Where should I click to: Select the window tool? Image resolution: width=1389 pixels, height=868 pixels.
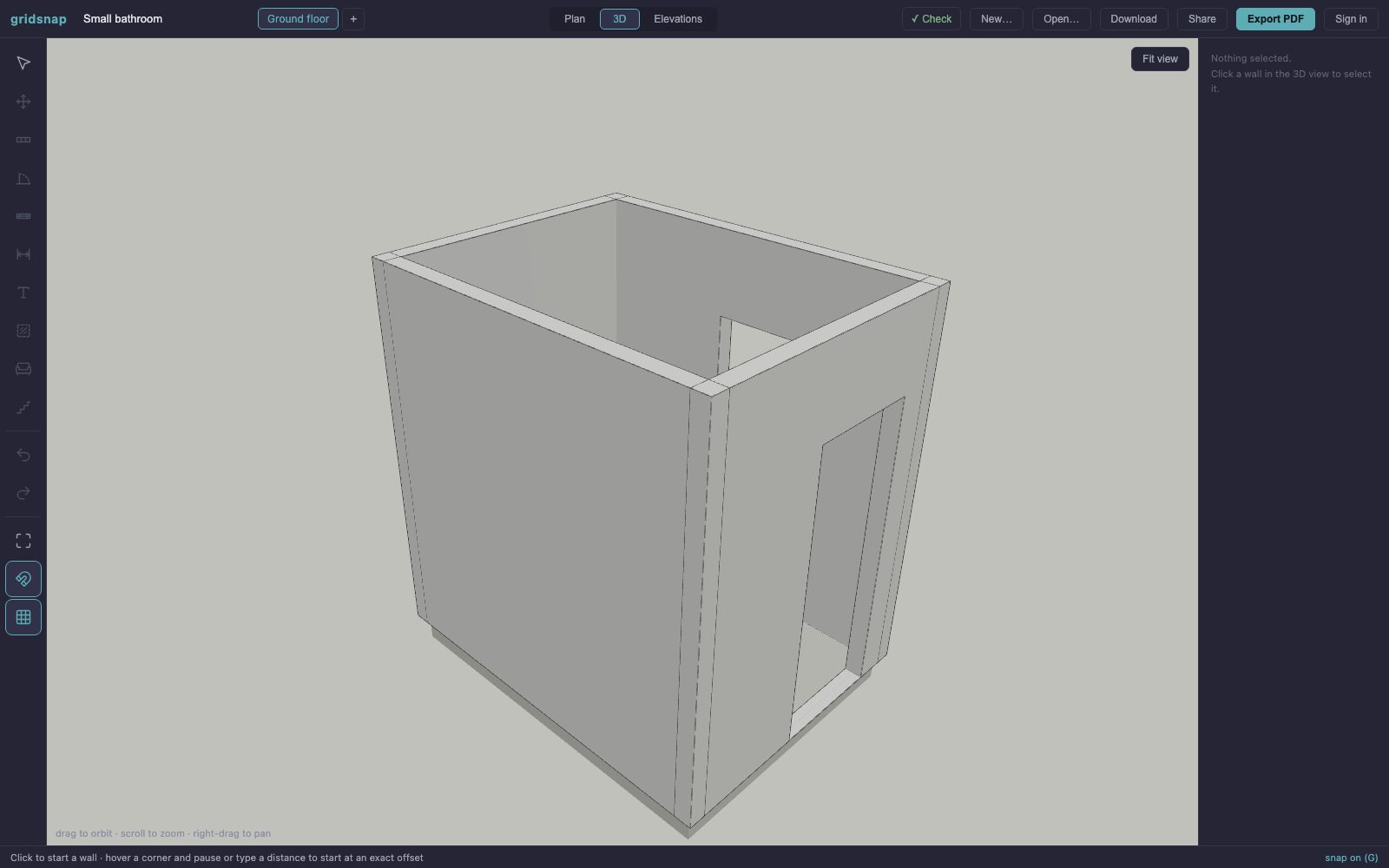point(23,216)
